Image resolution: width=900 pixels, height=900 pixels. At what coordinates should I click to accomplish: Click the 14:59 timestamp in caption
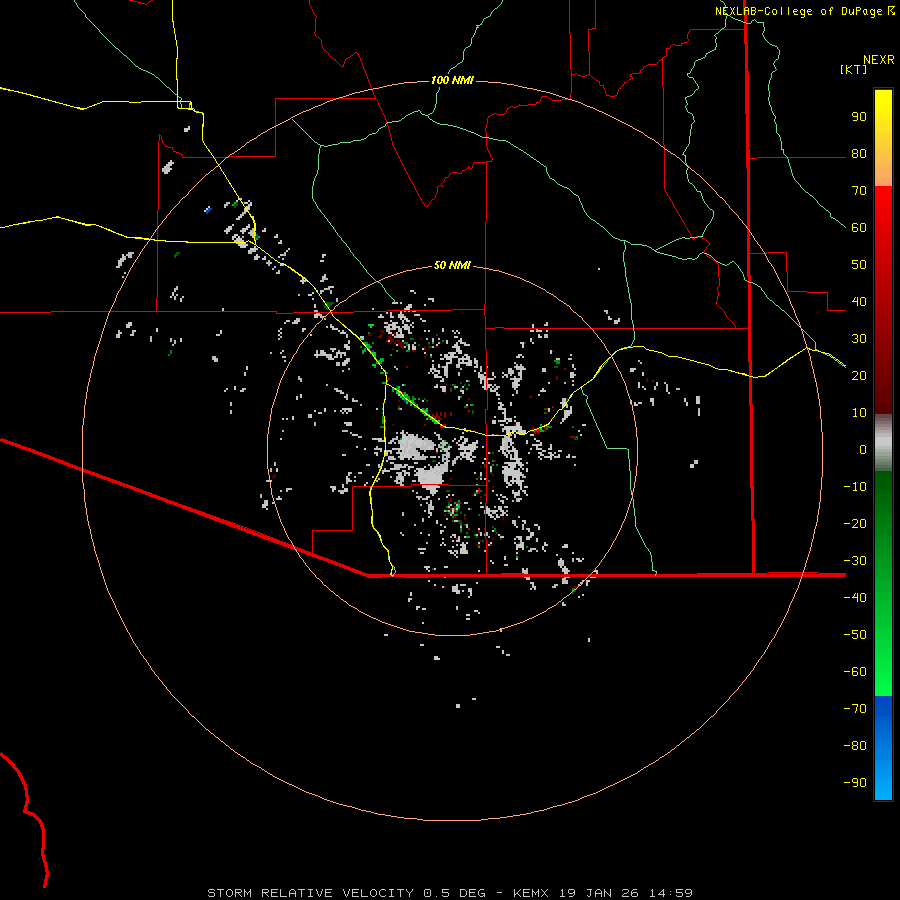click(x=671, y=893)
